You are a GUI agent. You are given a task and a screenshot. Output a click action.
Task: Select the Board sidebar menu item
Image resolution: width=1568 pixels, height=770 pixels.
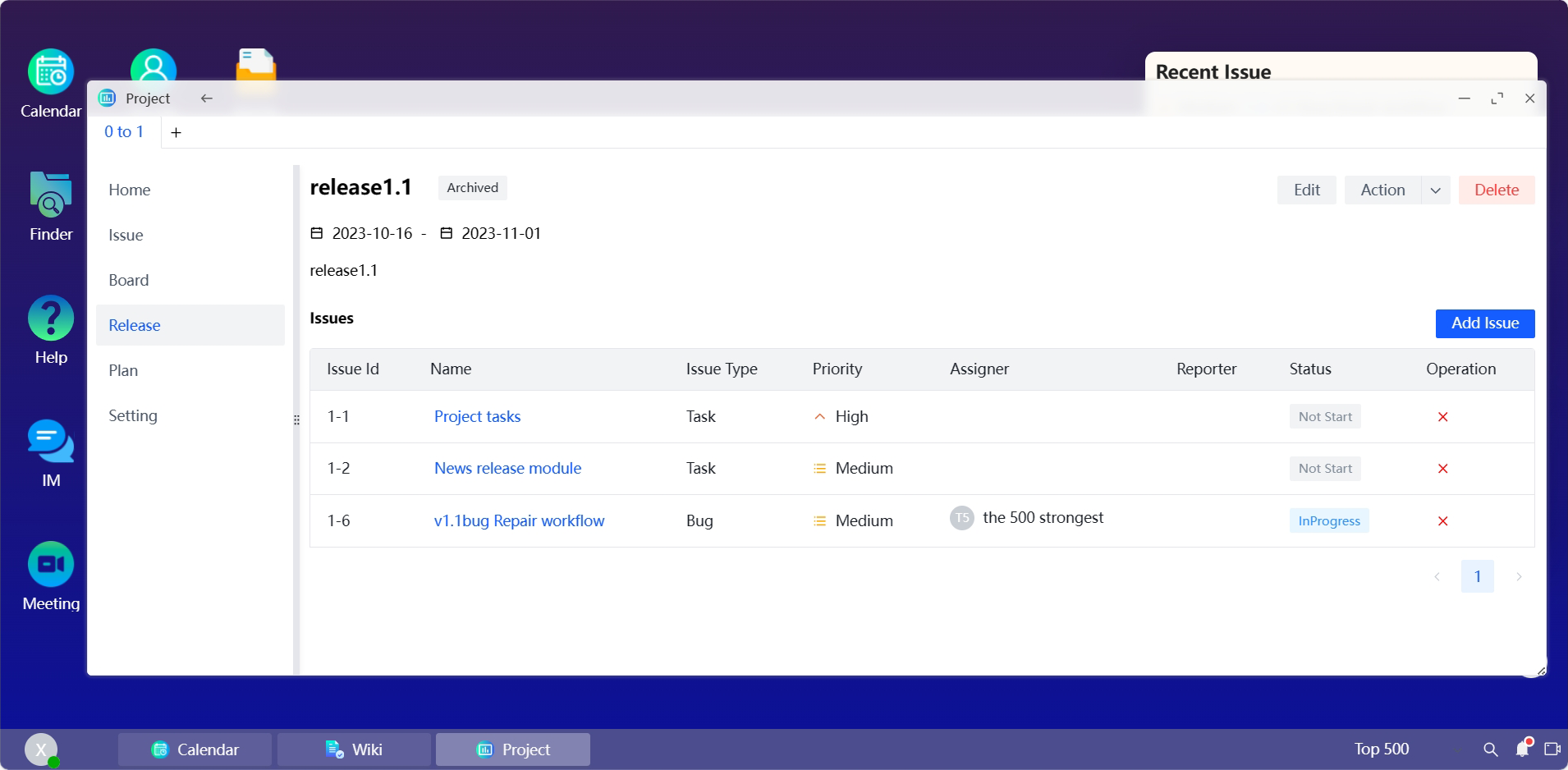coord(129,280)
